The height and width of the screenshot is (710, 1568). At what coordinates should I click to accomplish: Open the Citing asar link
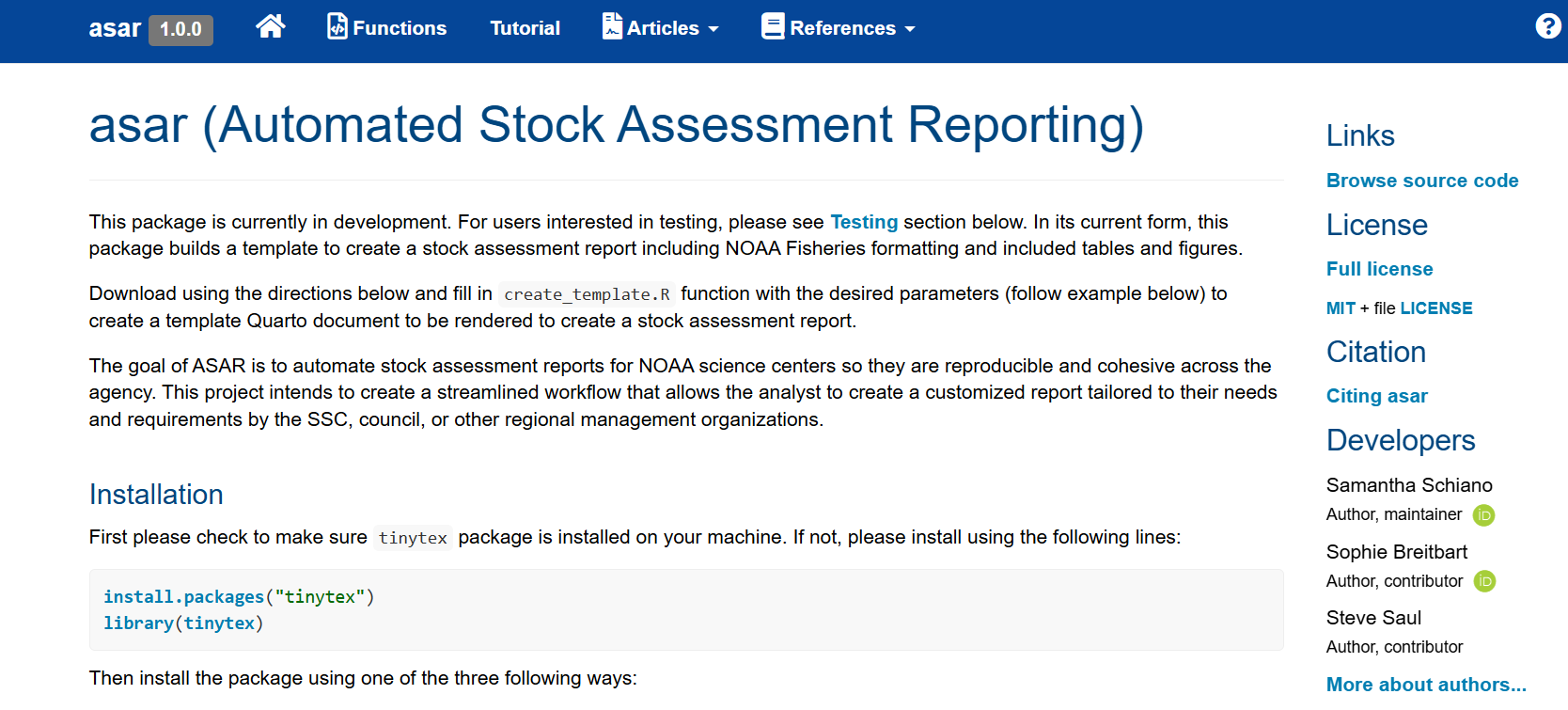pos(1376,396)
